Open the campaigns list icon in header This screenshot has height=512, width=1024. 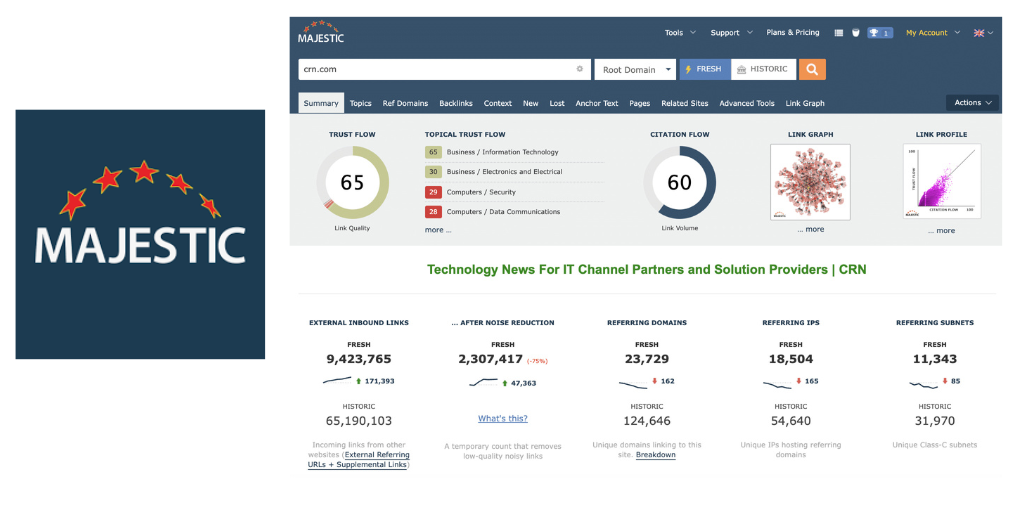coord(839,33)
